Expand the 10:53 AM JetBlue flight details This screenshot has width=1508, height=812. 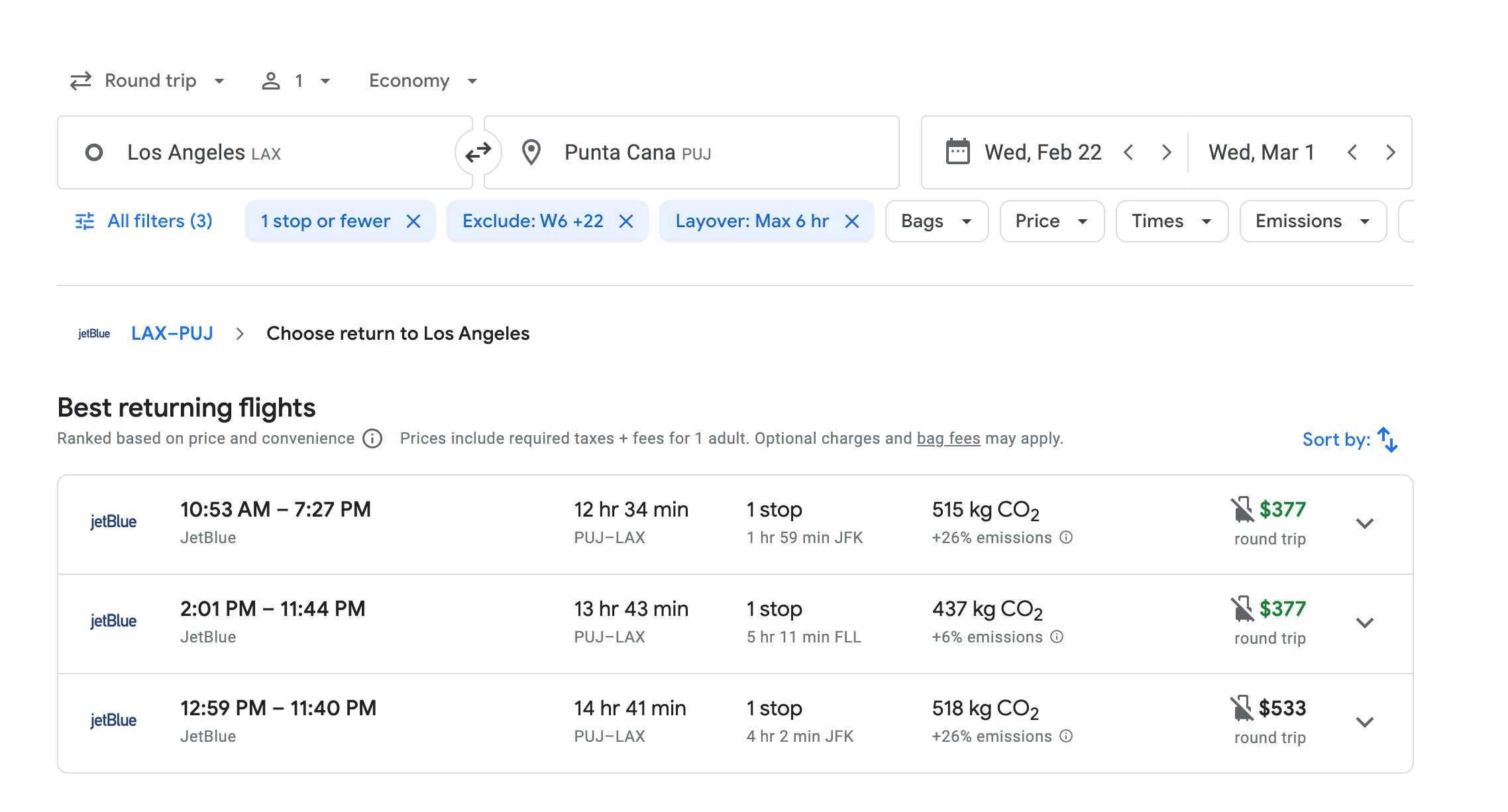pos(1364,524)
